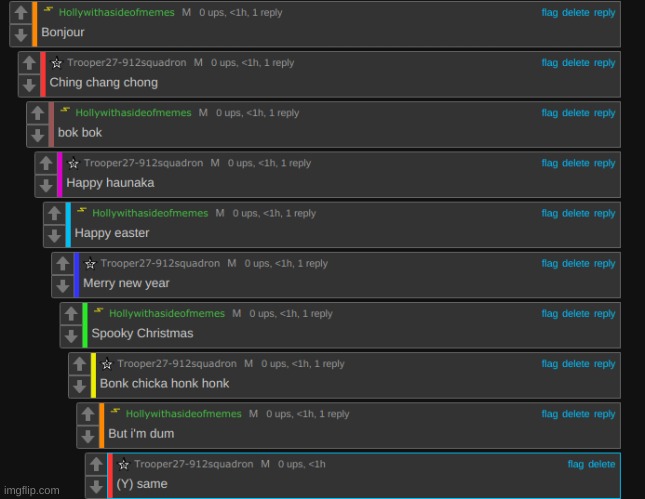Upvote the "Happy haunaka" comment
This screenshot has width=645, height=499.
tap(45, 164)
